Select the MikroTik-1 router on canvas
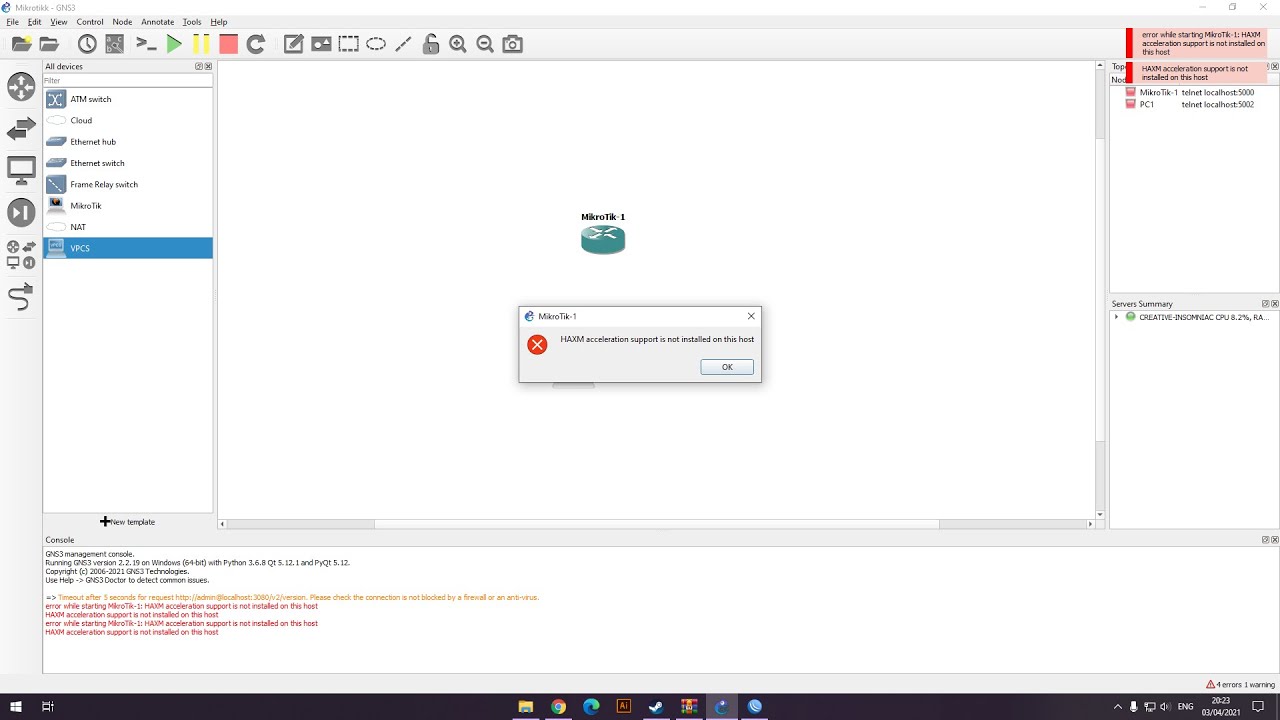Viewport: 1280px width, 720px height. pyautogui.click(x=603, y=239)
